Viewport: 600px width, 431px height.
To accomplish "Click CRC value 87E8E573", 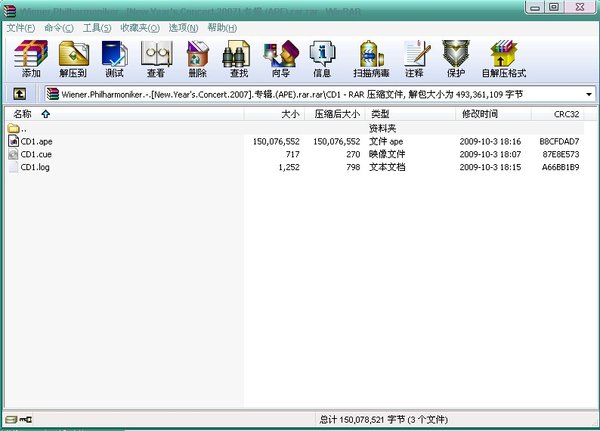I will [x=561, y=154].
